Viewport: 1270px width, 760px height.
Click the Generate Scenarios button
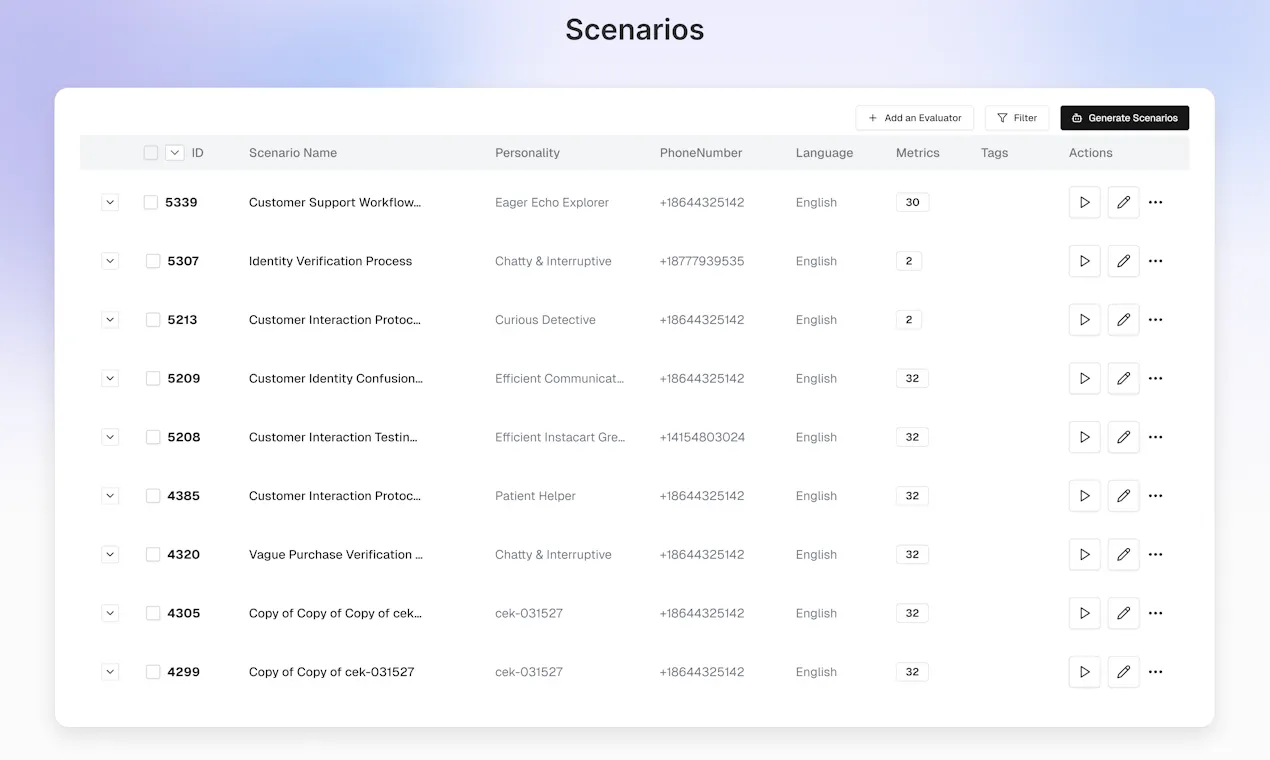click(x=1124, y=118)
